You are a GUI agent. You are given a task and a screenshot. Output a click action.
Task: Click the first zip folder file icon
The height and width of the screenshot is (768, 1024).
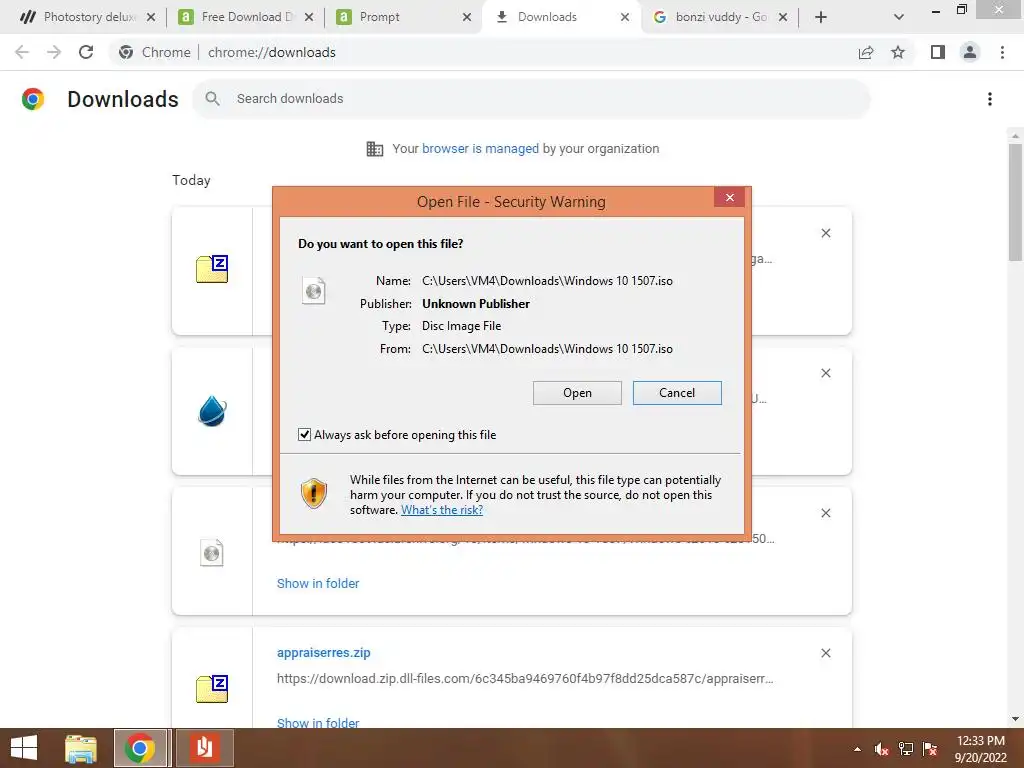click(x=212, y=268)
